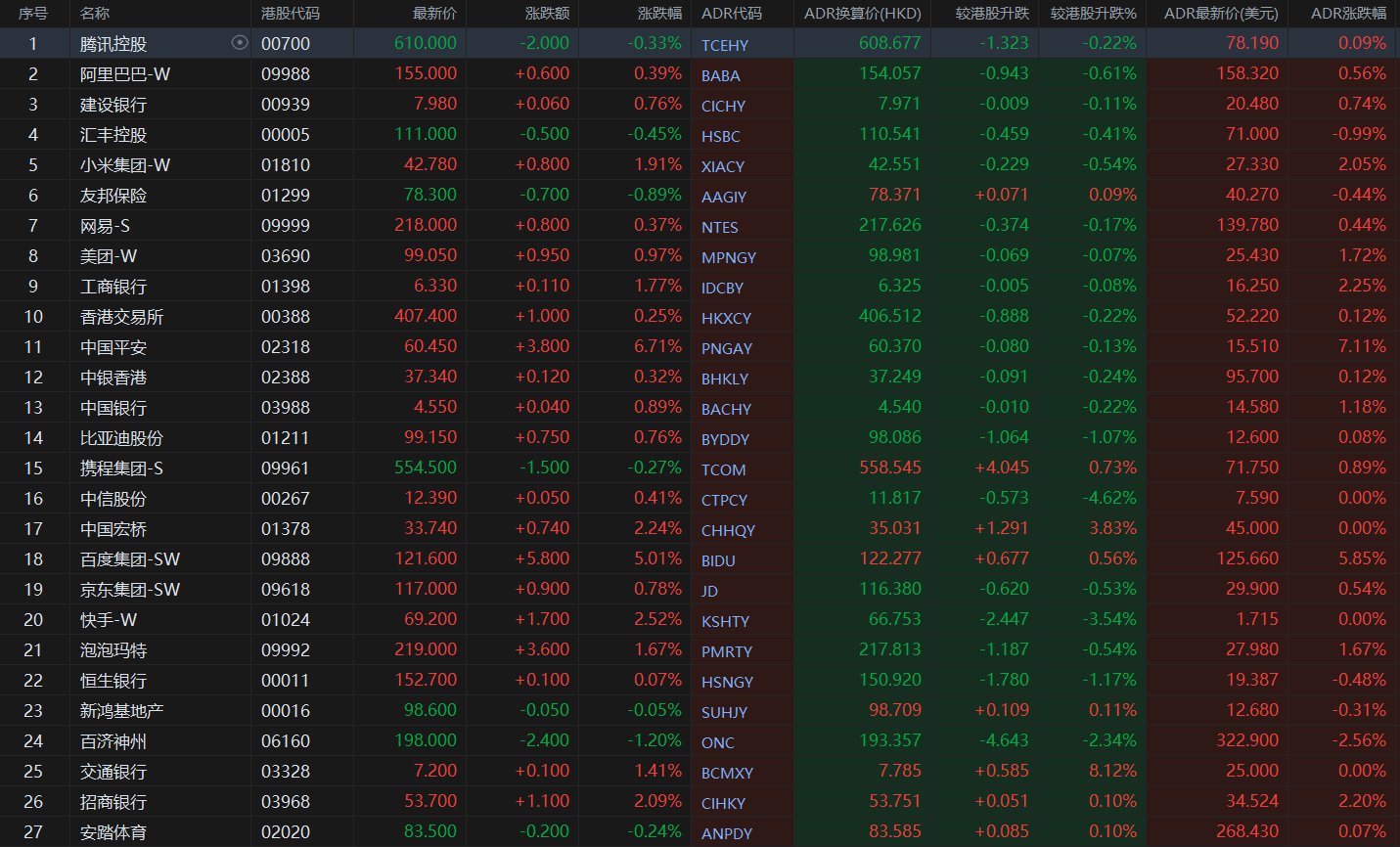This screenshot has height=847, width=1400.
Task: Click the ANPDY ADR code
Action: point(726,833)
